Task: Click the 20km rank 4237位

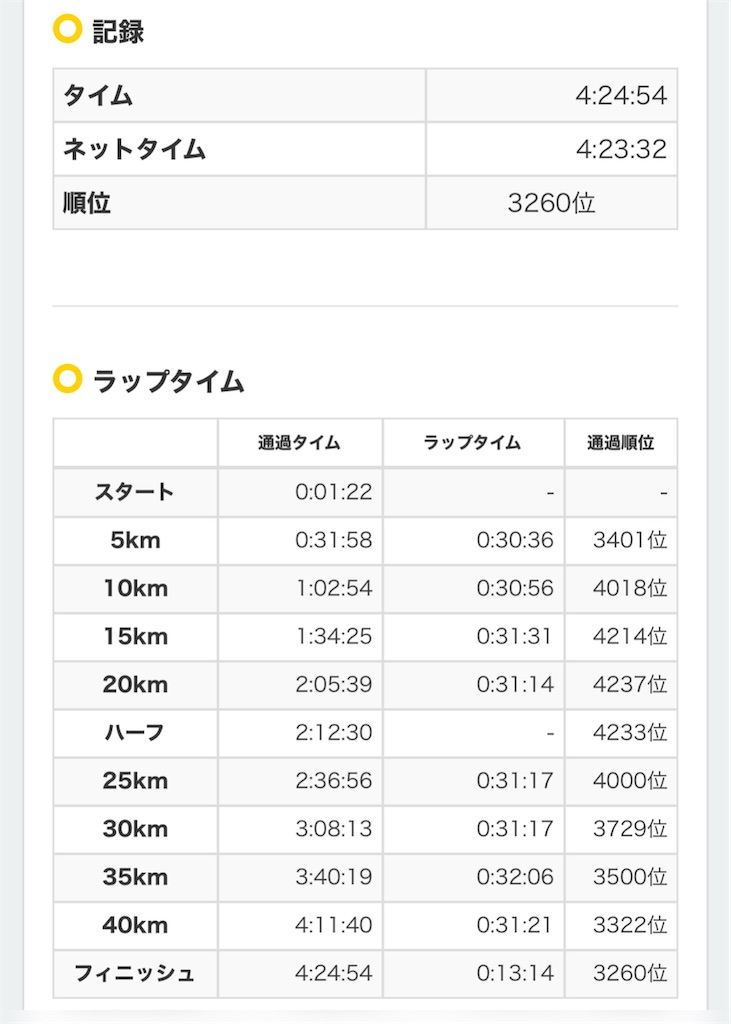Action: tap(630, 684)
